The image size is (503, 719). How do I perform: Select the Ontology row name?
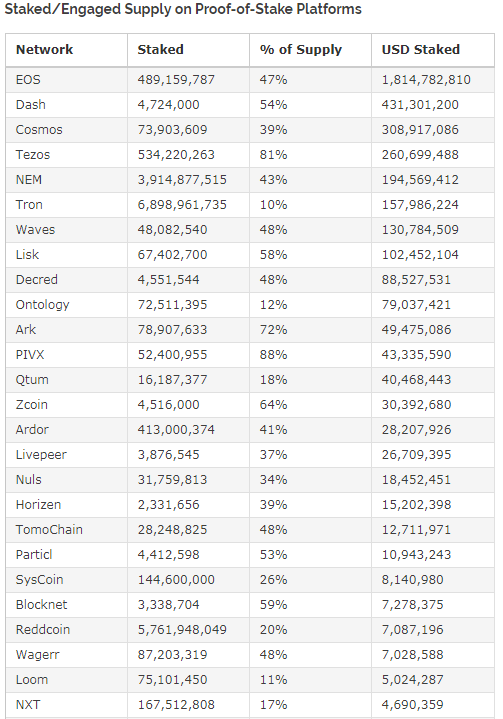(x=42, y=305)
